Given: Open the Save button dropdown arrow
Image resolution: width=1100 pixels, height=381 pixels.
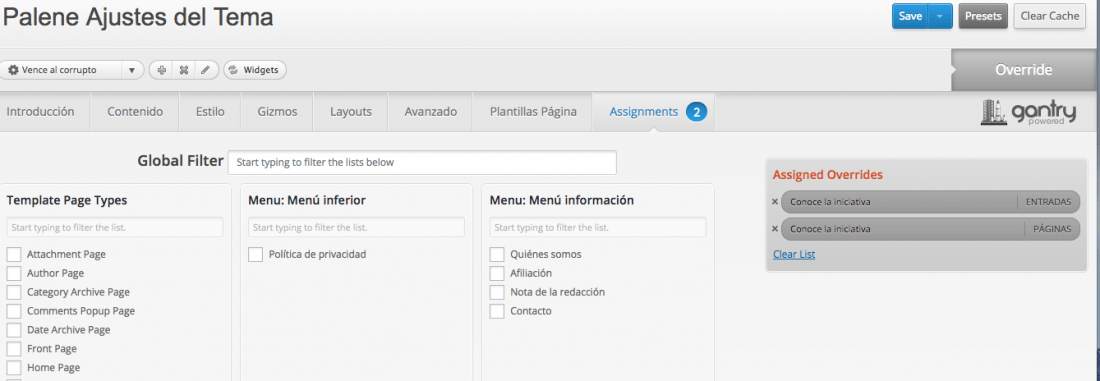Looking at the screenshot, I should (x=940, y=16).
